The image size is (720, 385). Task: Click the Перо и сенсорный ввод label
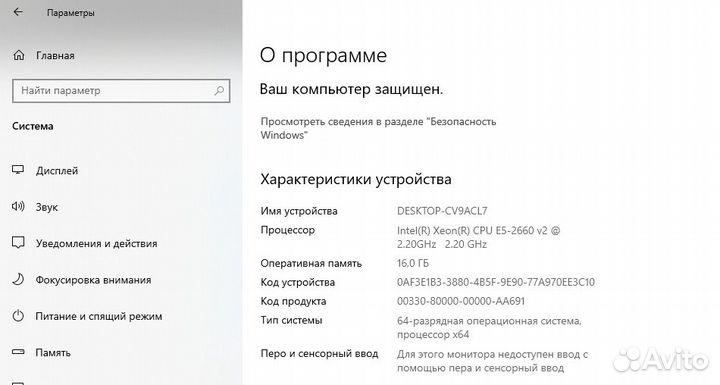[x=319, y=353]
